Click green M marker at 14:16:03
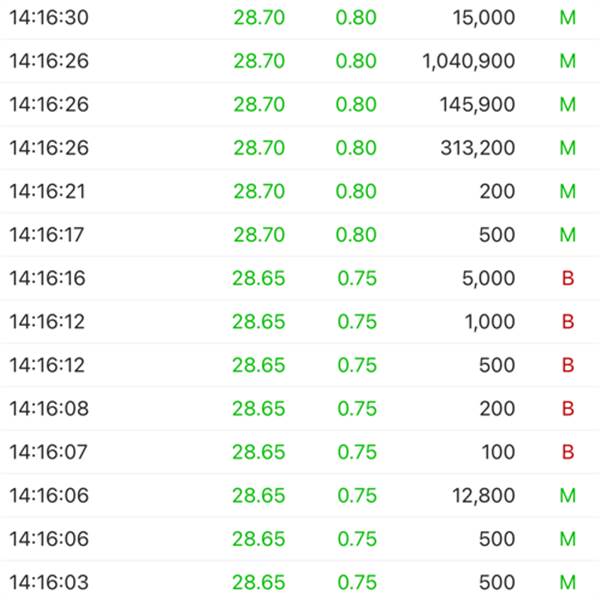The width and height of the screenshot is (600, 600). pos(568,582)
